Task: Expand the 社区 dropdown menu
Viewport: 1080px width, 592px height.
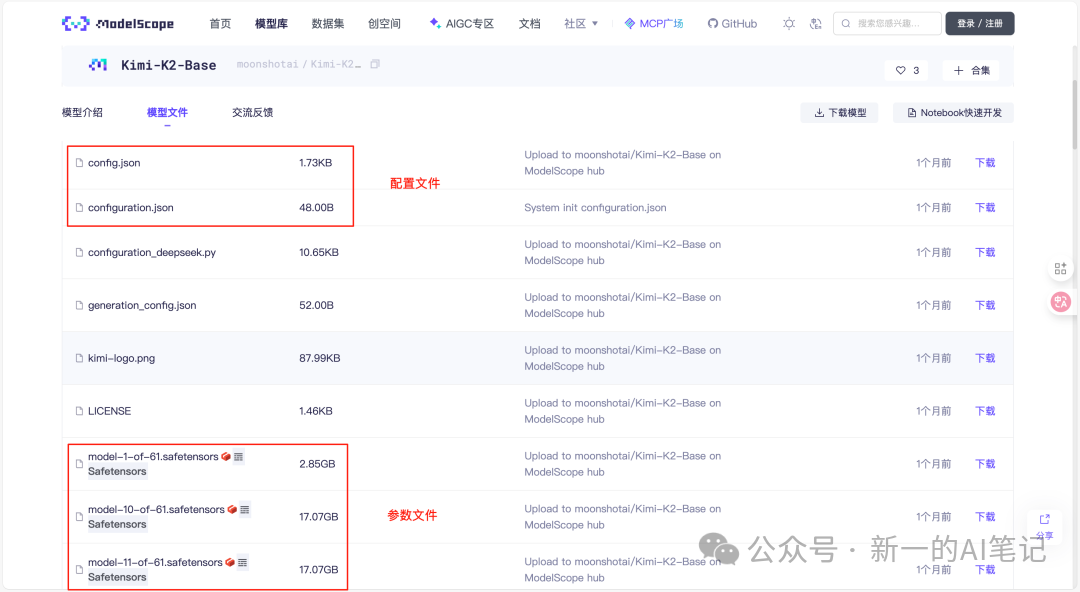Action: point(581,23)
